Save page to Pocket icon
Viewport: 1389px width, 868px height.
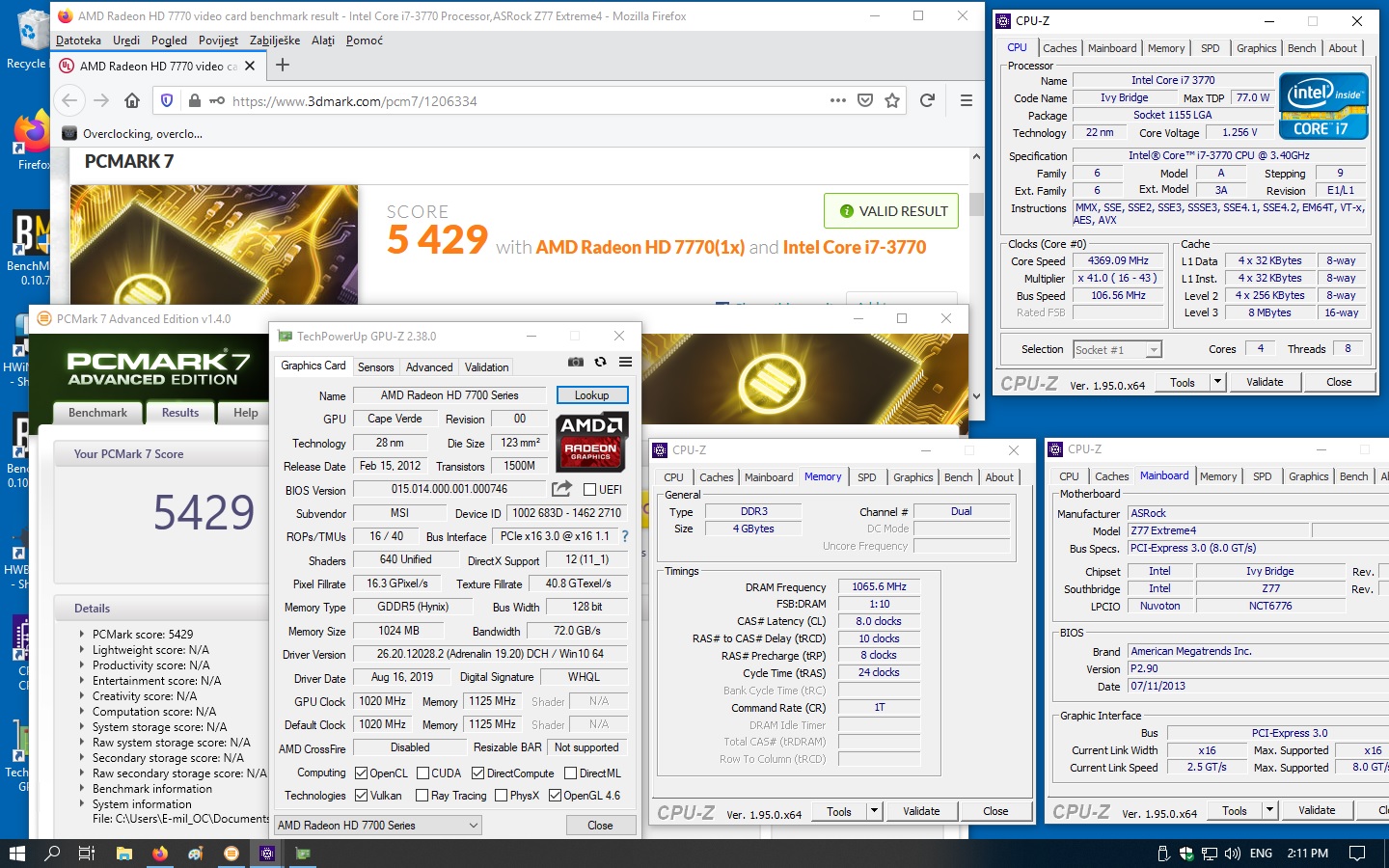click(x=865, y=100)
